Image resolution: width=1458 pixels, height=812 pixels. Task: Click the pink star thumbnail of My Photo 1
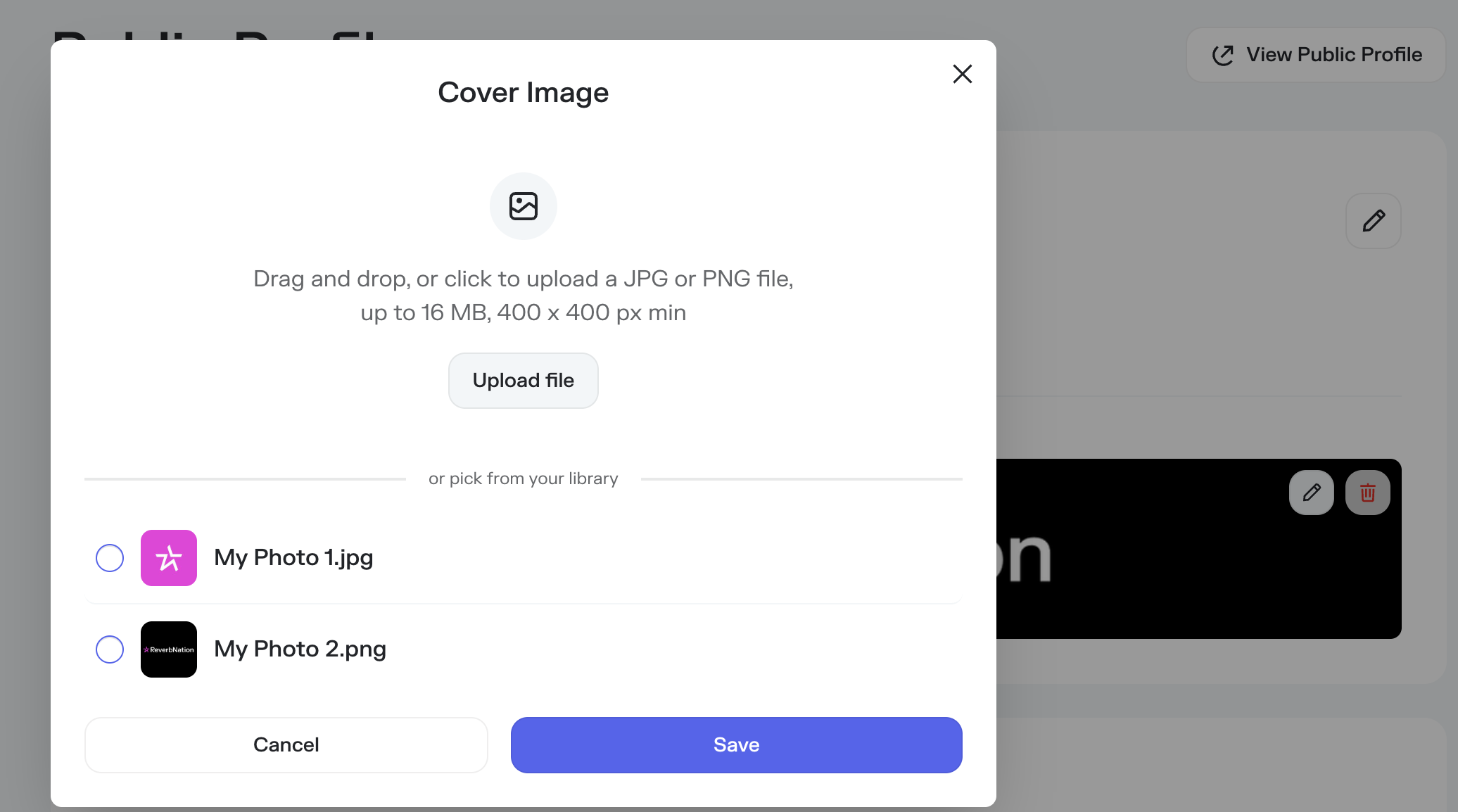coord(169,558)
